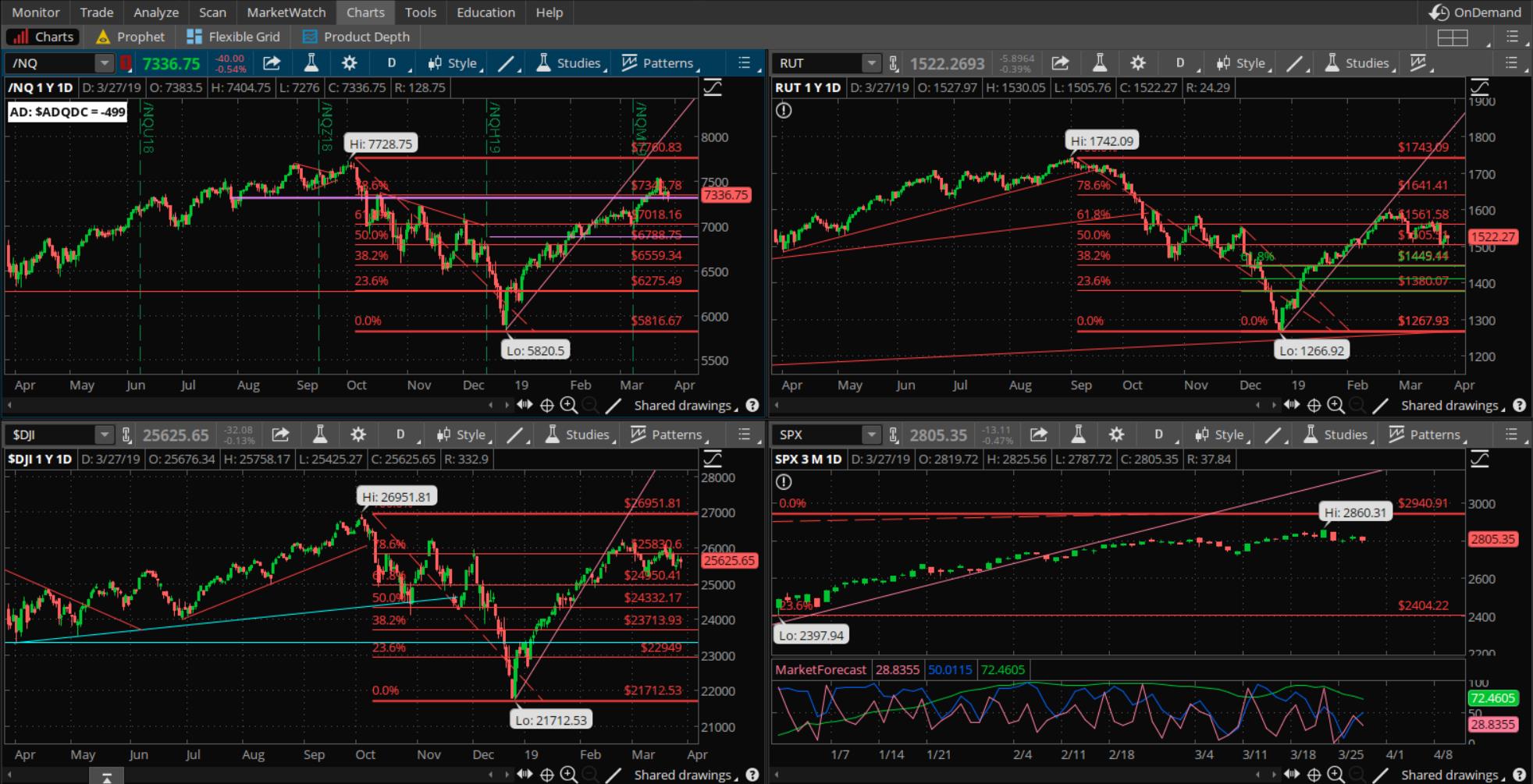Click the symbol link icon beside RUT
This screenshot has width=1533, height=784.
click(893, 63)
